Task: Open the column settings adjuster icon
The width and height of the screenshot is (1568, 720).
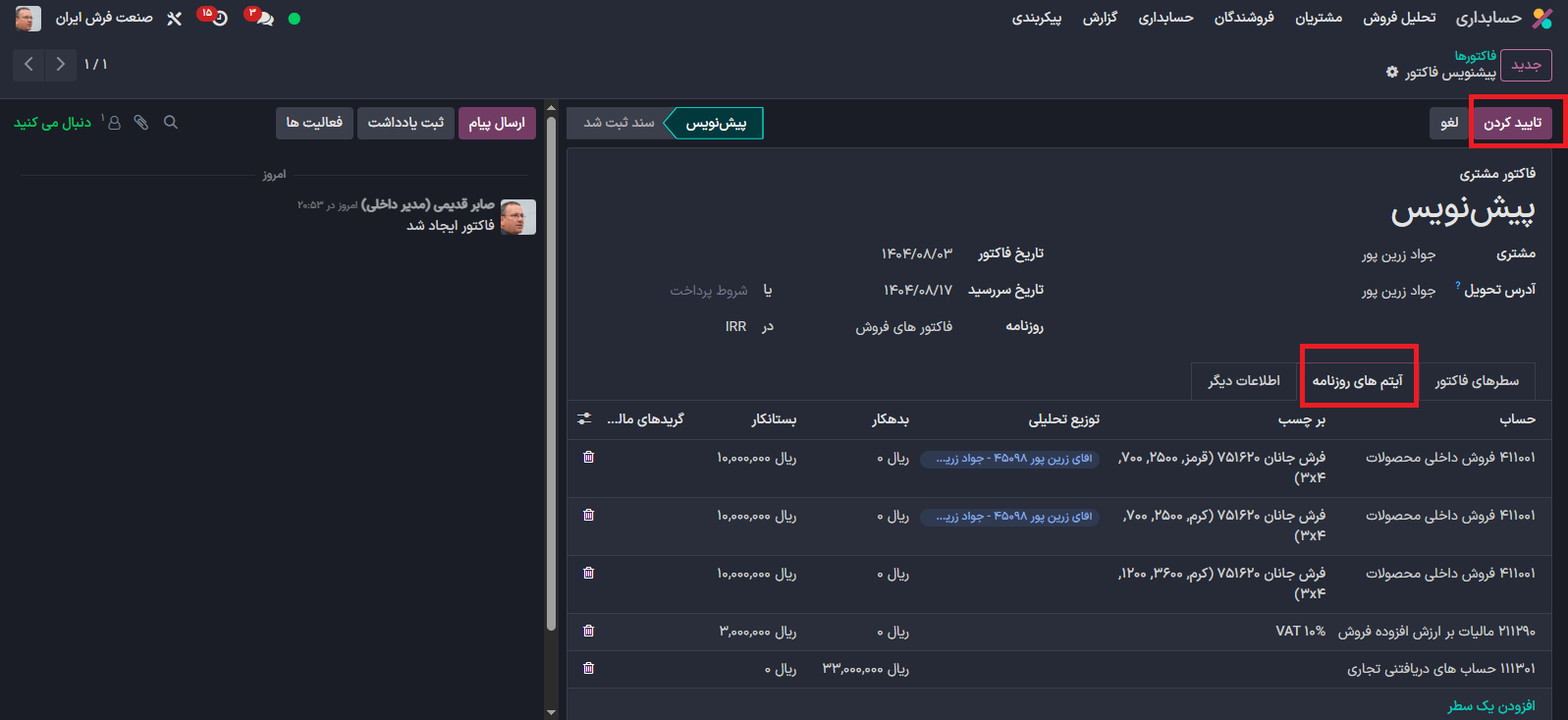Action: [x=584, y=418]
